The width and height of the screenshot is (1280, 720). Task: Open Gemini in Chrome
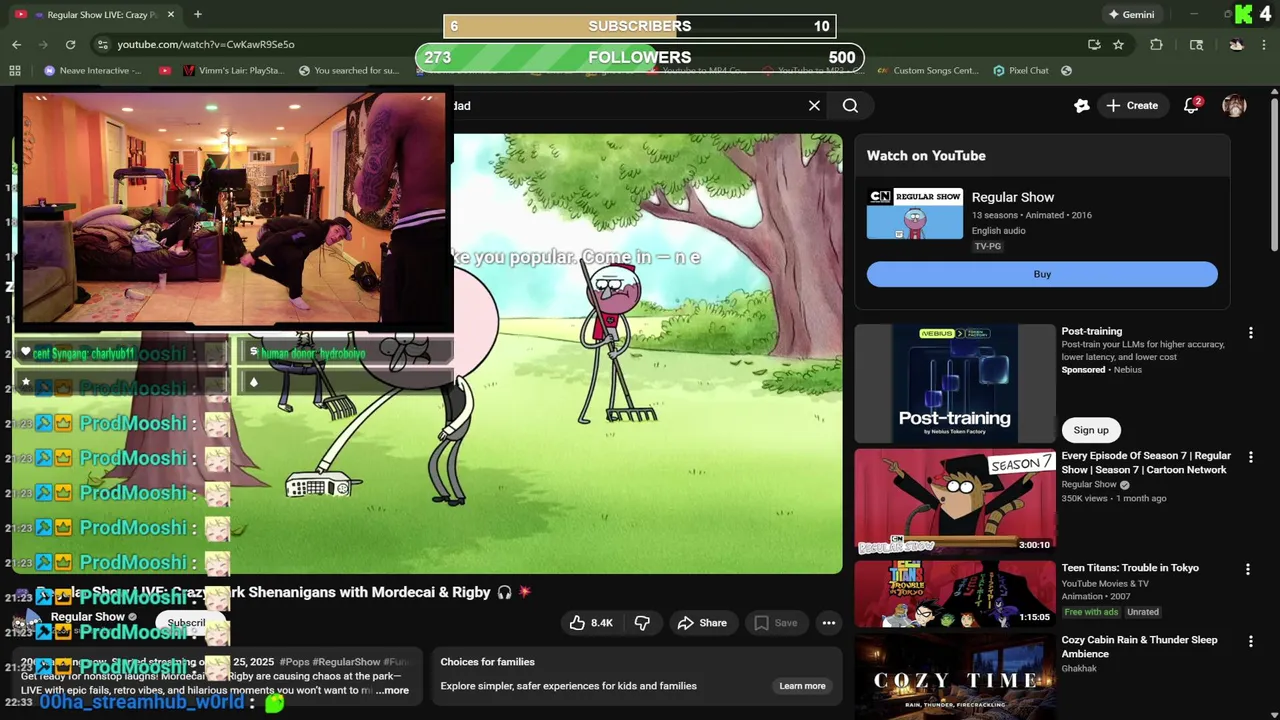[1131, 14]
